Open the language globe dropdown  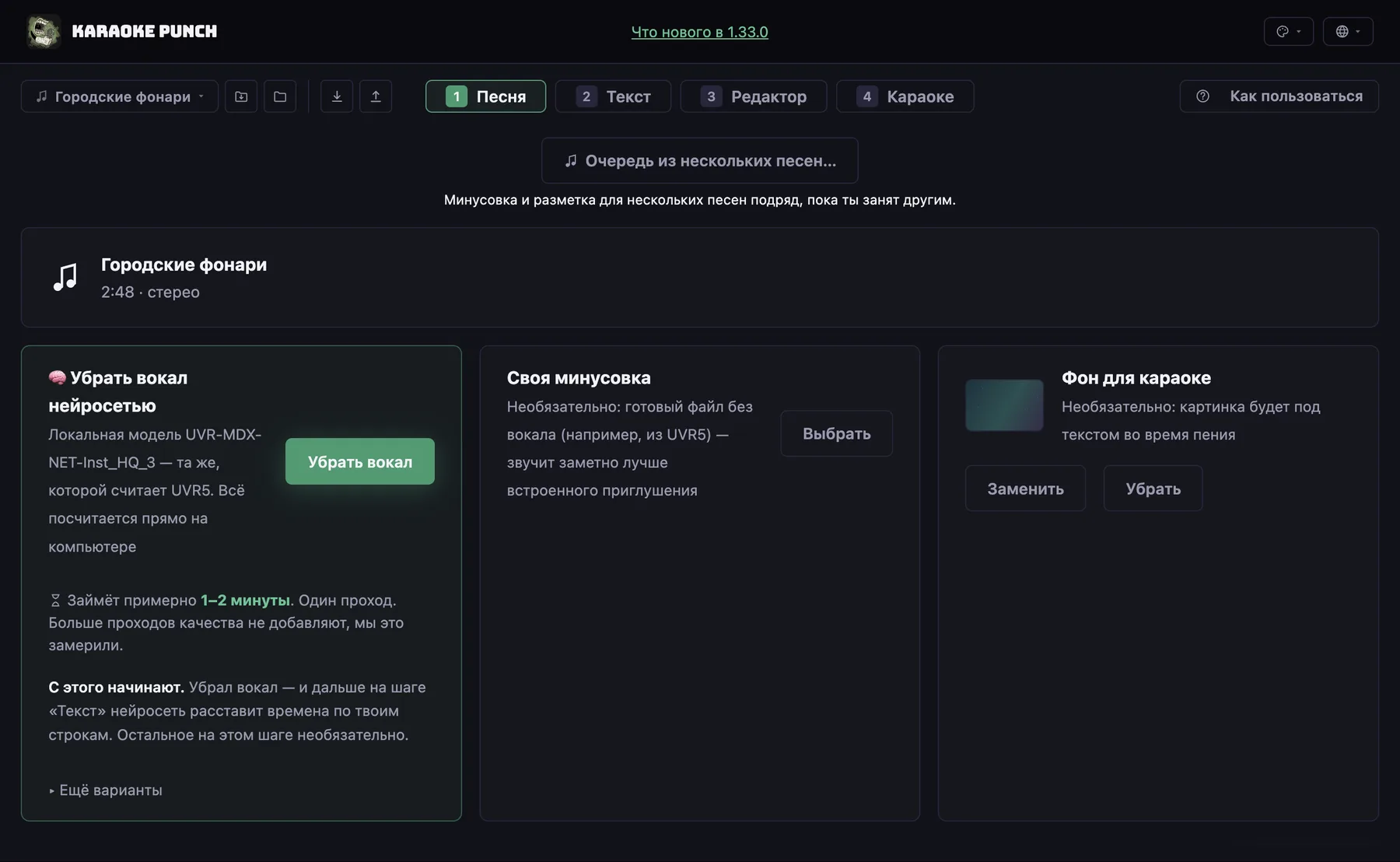coord(1348,31)
